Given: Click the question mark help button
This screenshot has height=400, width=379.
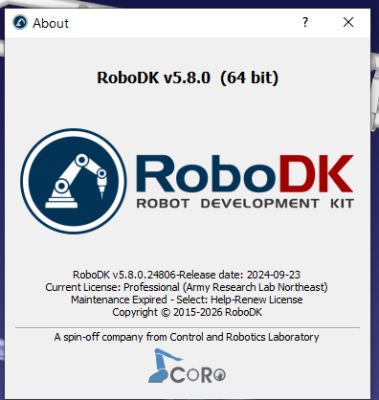Looking at the screenshot, I should (x=305, y=22).
